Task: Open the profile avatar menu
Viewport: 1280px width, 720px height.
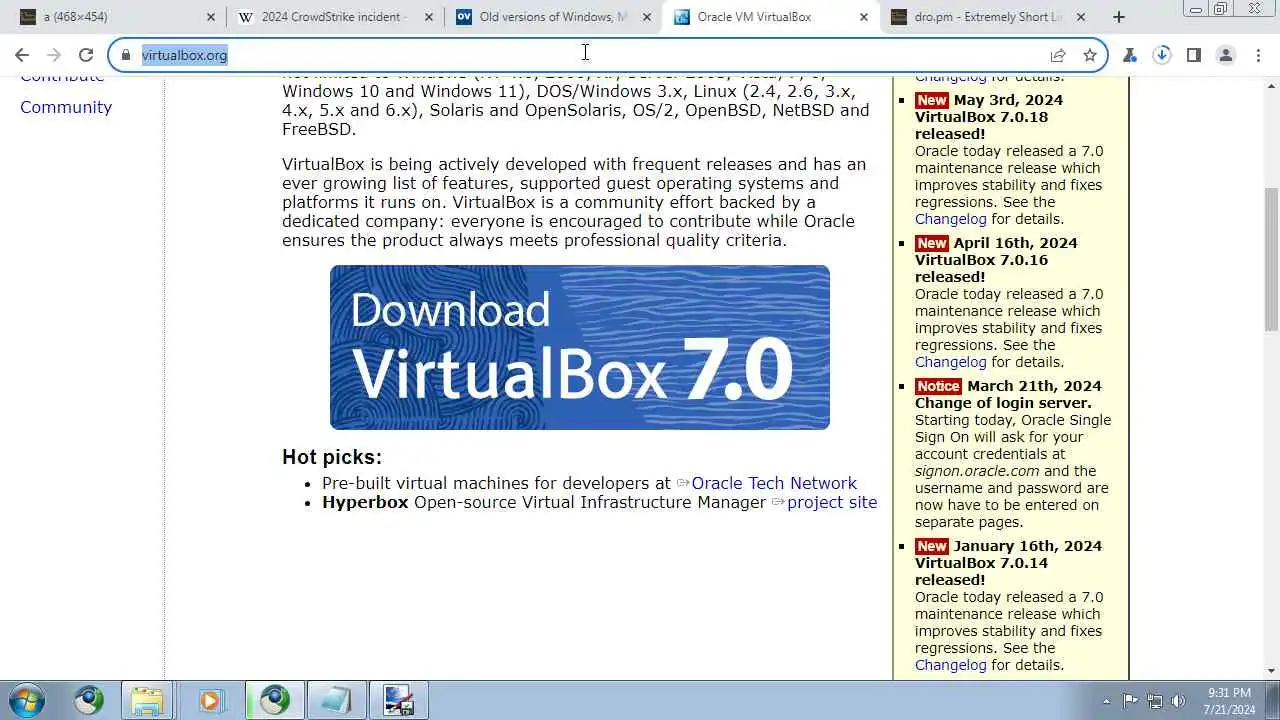Action: tap(1226, 55)
